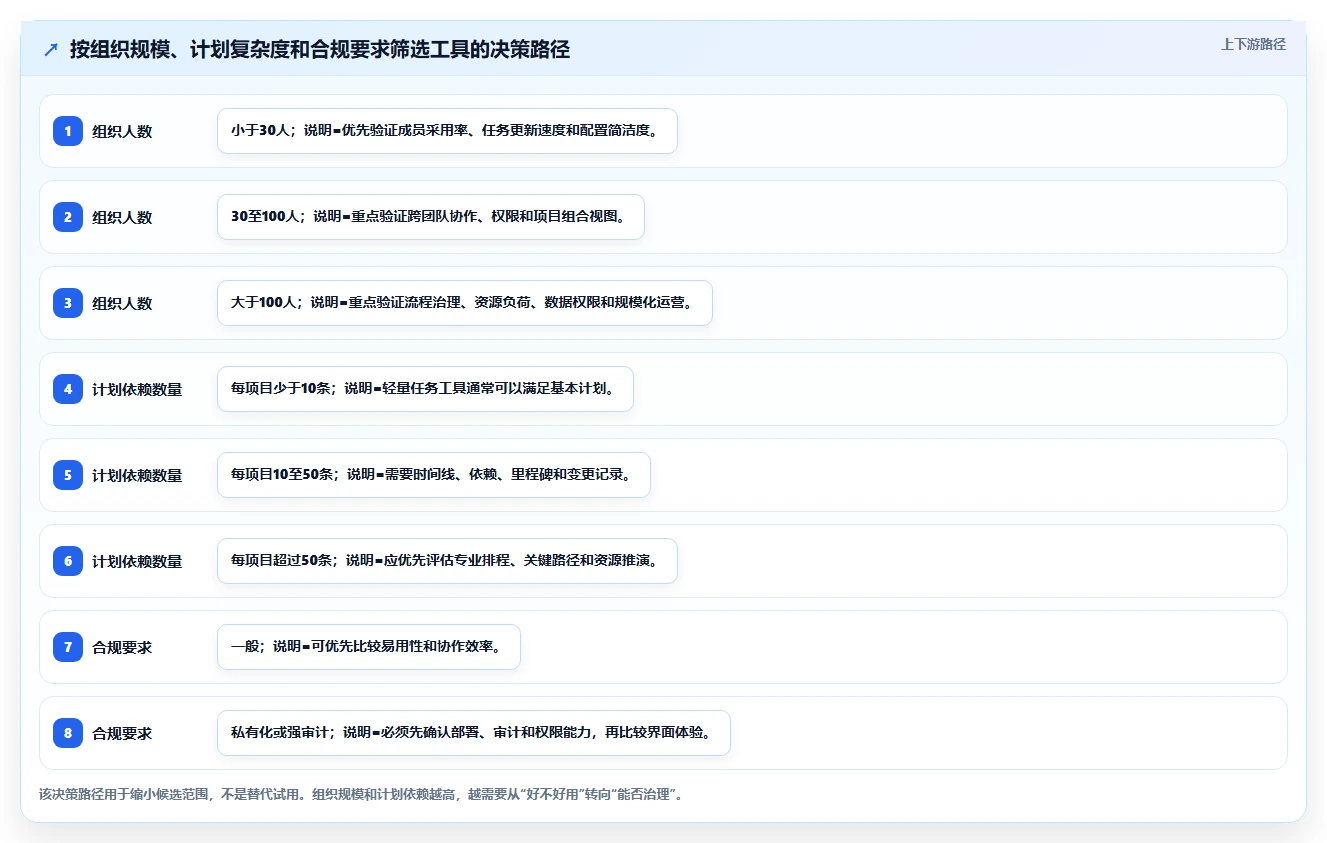Select the 每项目少于10条 description box
Screen dimensions: 1327x843
pos(425,389)
